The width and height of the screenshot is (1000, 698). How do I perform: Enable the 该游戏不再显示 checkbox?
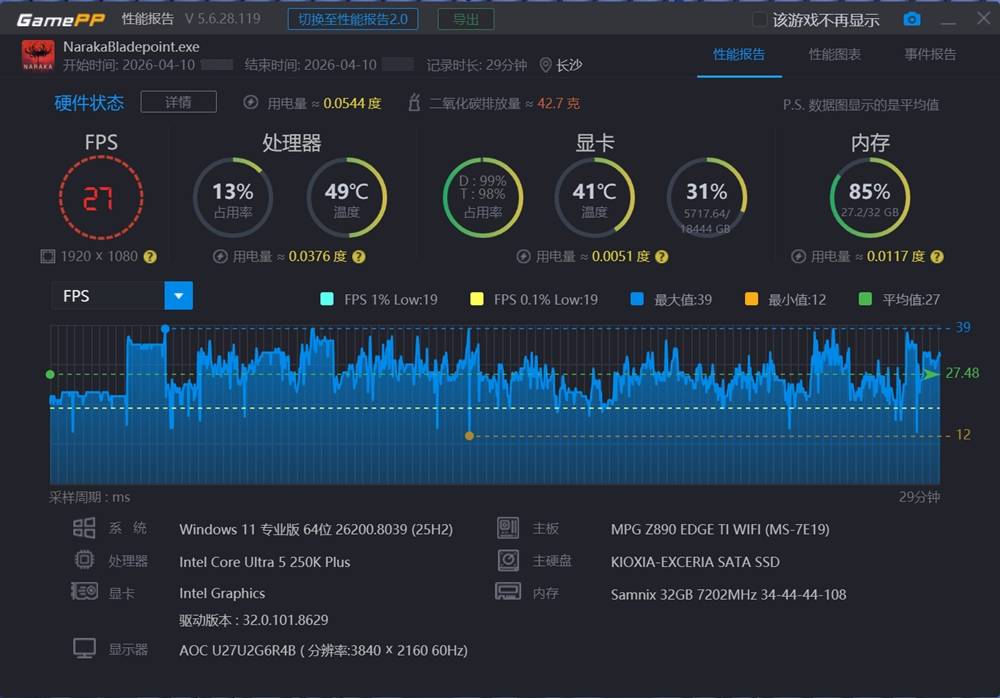pyautogui.click(x=760, y=19)
